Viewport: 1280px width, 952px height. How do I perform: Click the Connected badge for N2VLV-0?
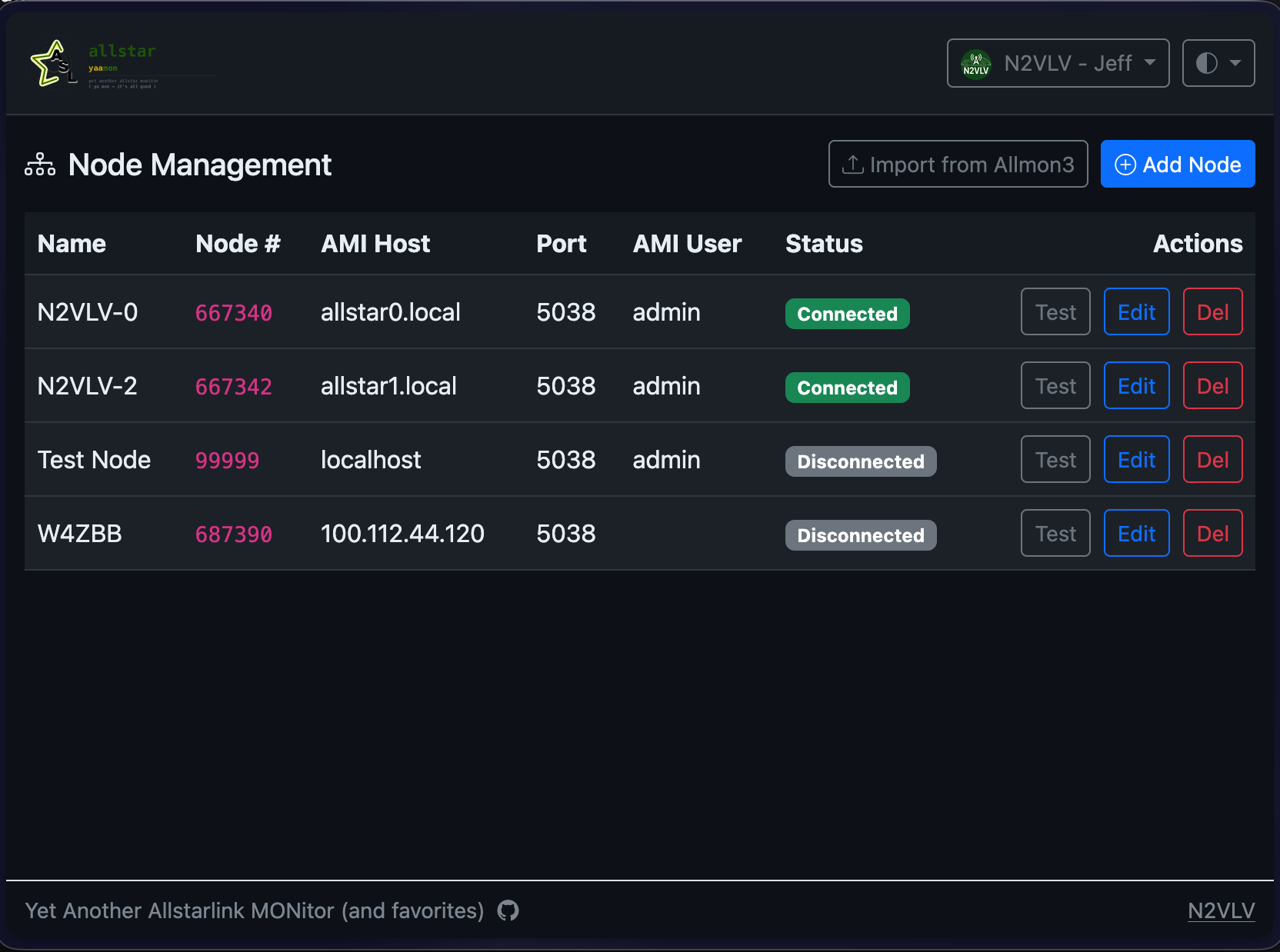point(847,314)
